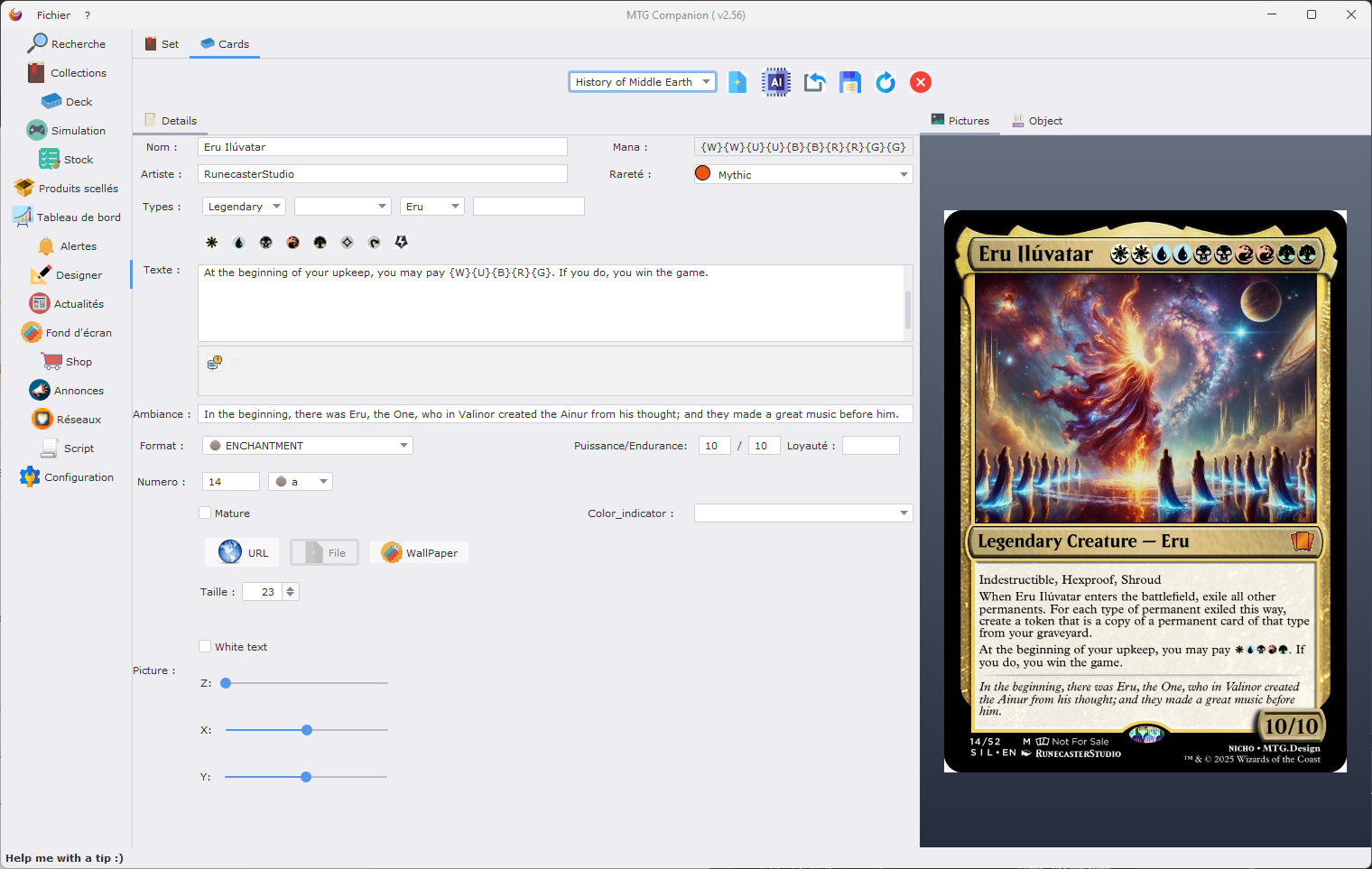
Task: Switch to the Set tab
Action: 162,43
